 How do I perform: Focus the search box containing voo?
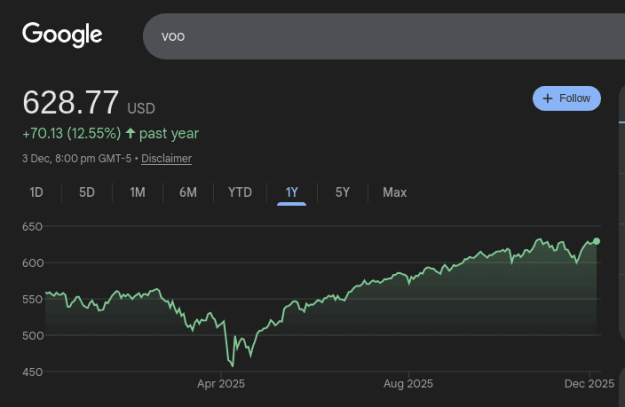tap(384, 36)
